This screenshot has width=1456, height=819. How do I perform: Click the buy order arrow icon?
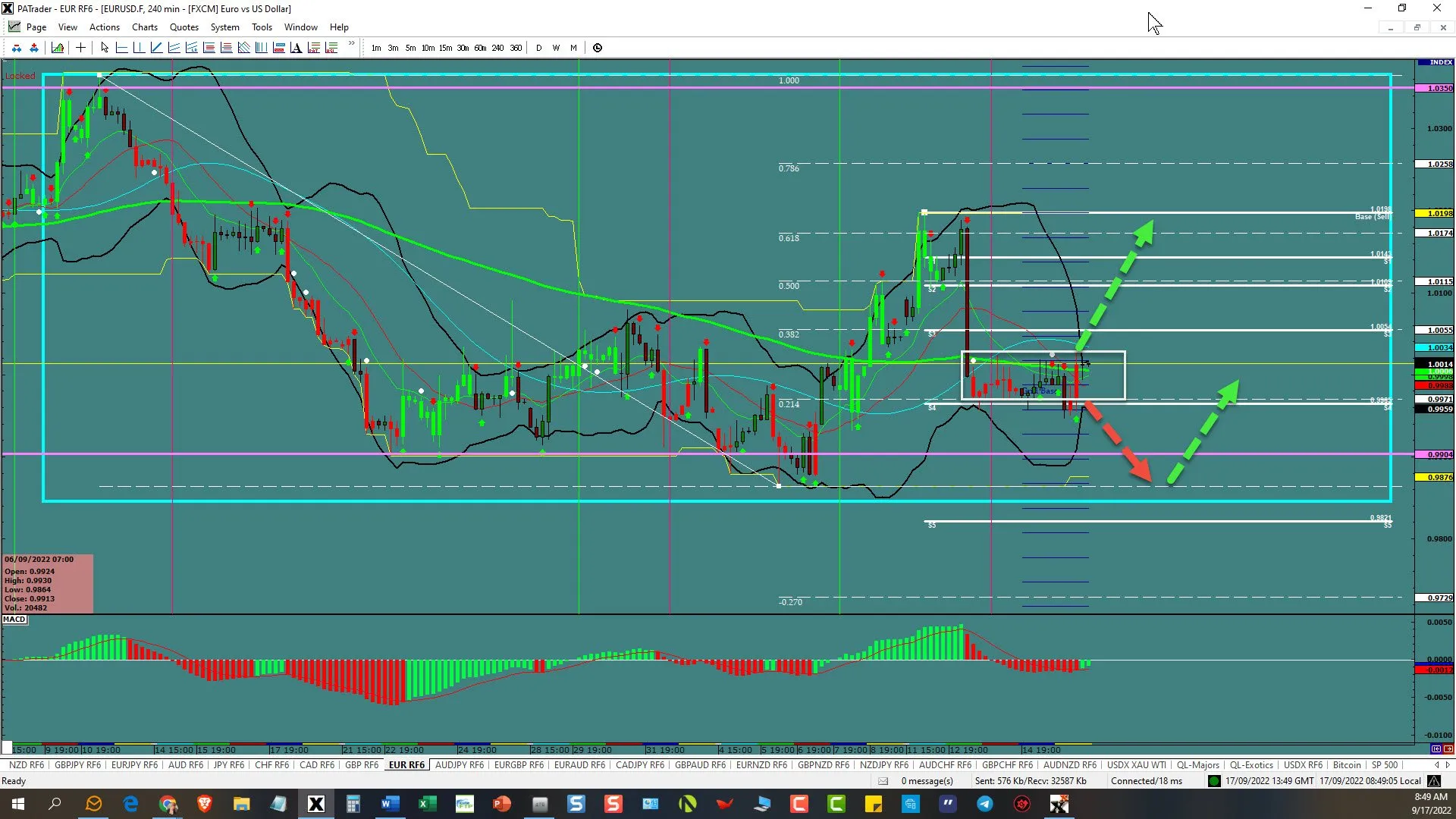[x=34, y=48]
